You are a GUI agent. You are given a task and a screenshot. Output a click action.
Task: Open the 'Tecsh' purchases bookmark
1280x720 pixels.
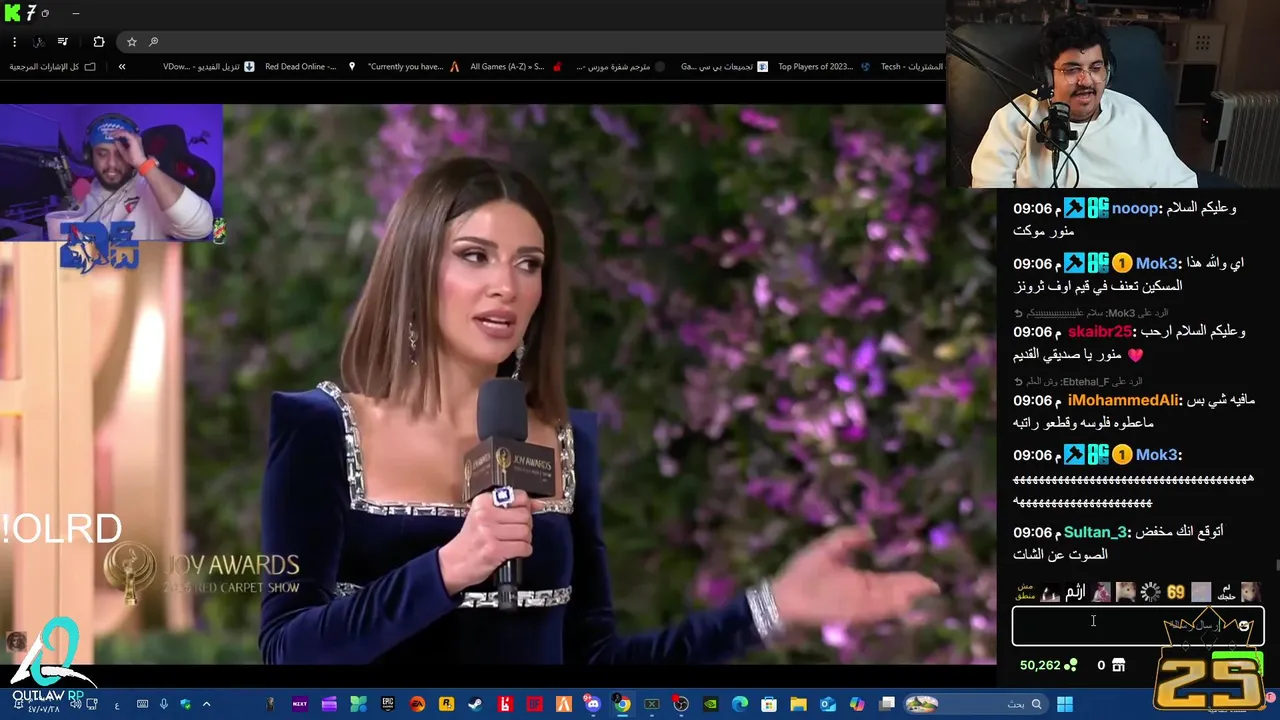pyautogui.click(x=911, y=67)
